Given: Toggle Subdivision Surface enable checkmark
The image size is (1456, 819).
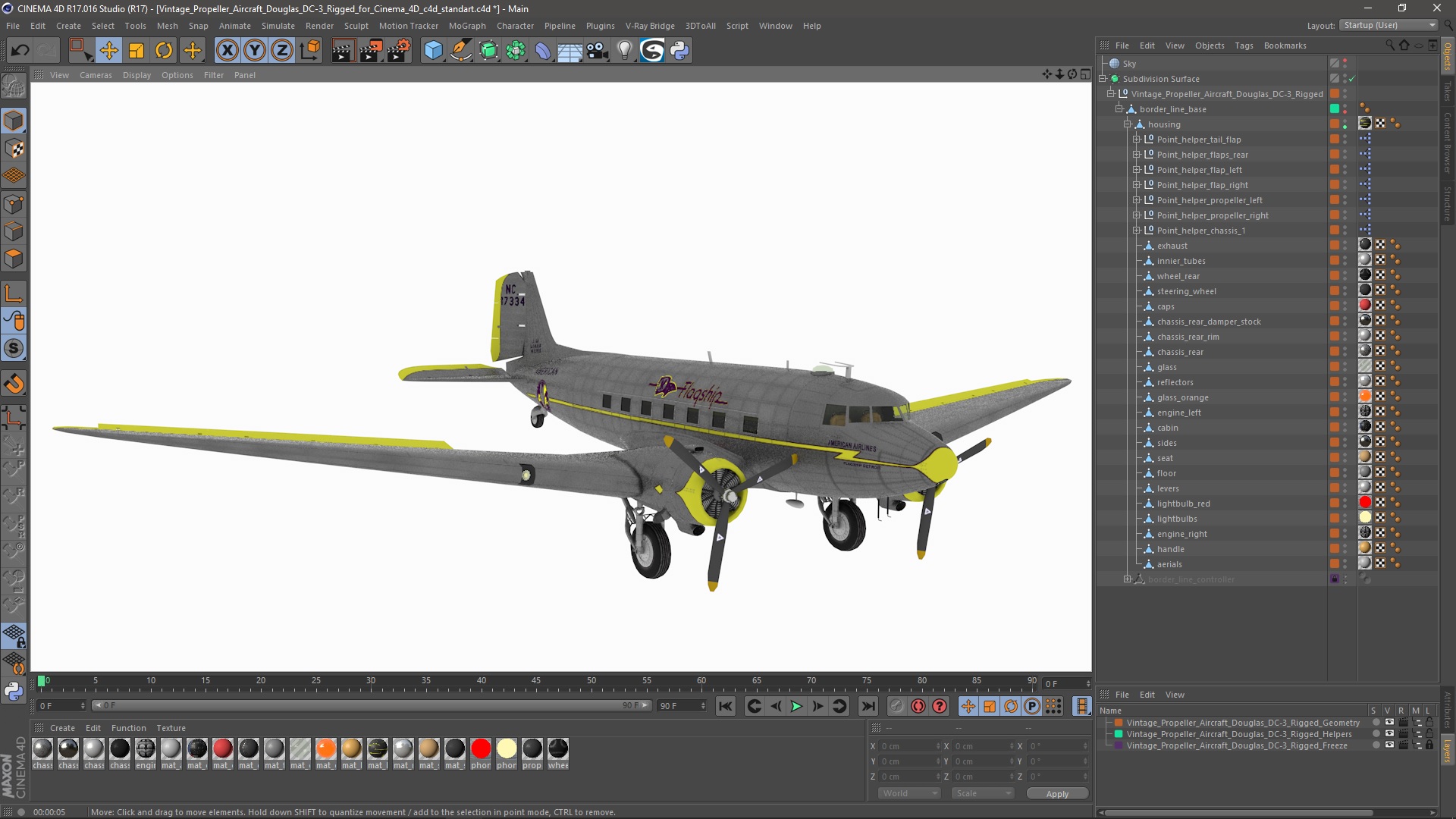Looking at the screenshot, I should (x=1351, y=79).
